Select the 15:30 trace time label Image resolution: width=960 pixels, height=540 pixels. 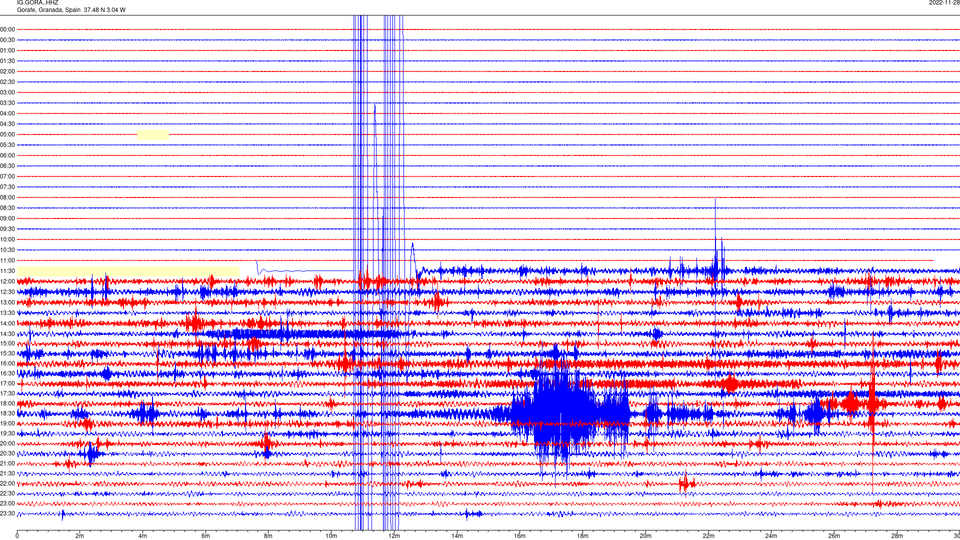pos(7,353)
